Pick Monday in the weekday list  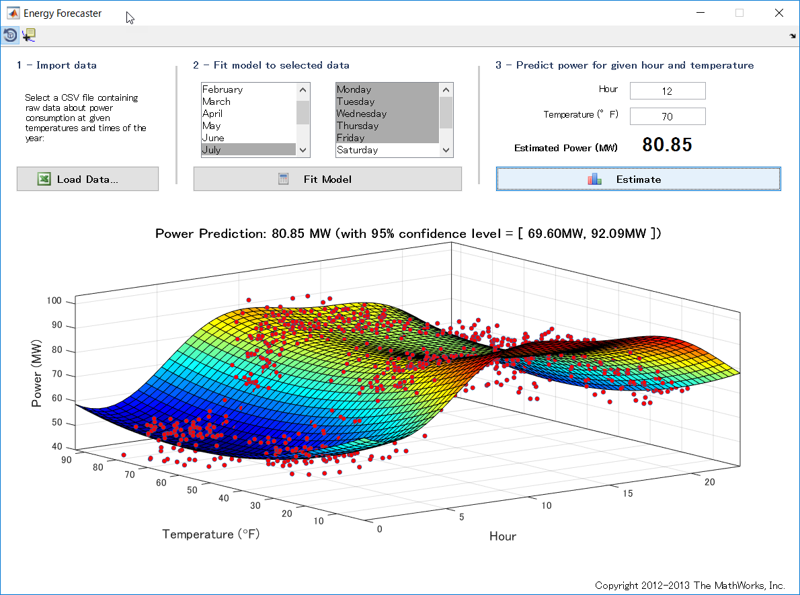(354, 90)
